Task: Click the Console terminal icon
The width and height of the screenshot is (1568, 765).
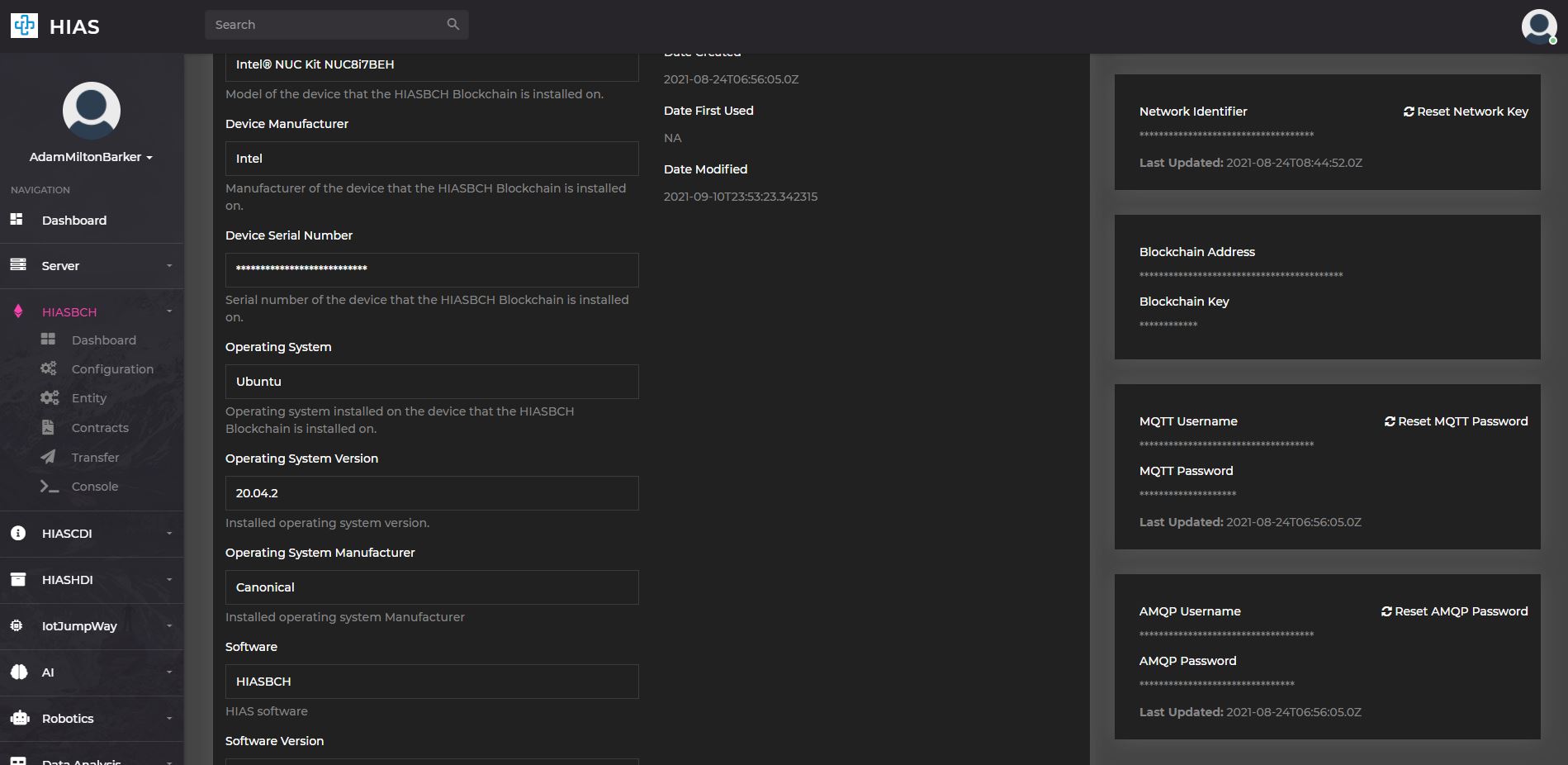Action: [x=50, y=487]
